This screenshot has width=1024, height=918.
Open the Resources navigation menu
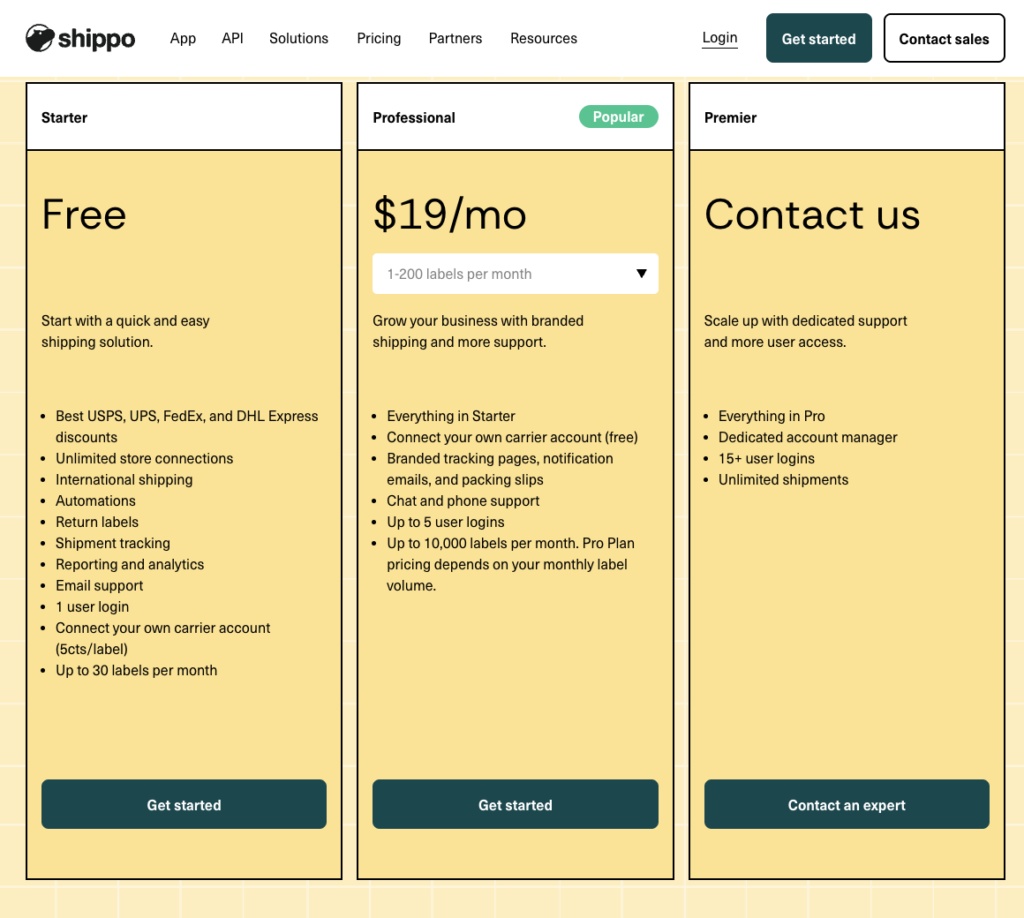(x=543, y=38)
